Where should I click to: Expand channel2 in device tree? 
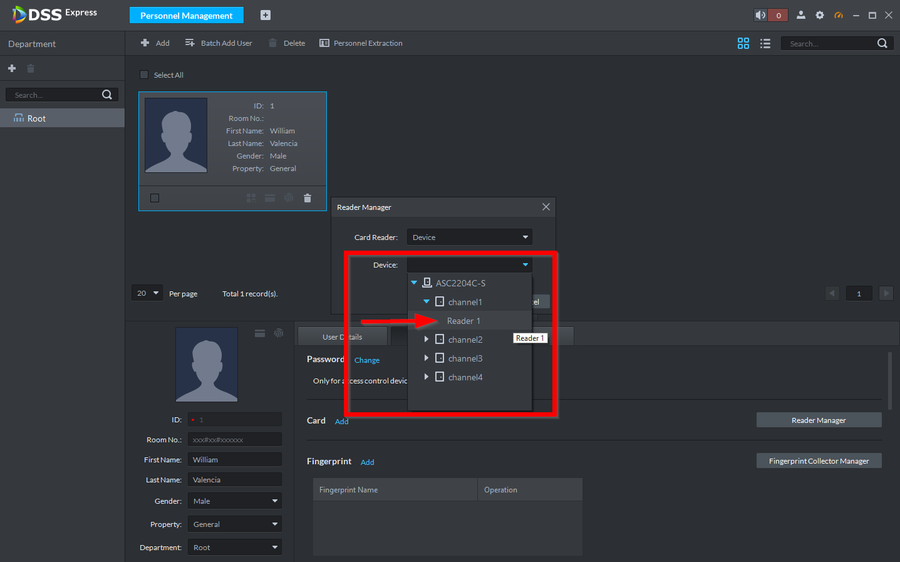(x=427, y=340)
